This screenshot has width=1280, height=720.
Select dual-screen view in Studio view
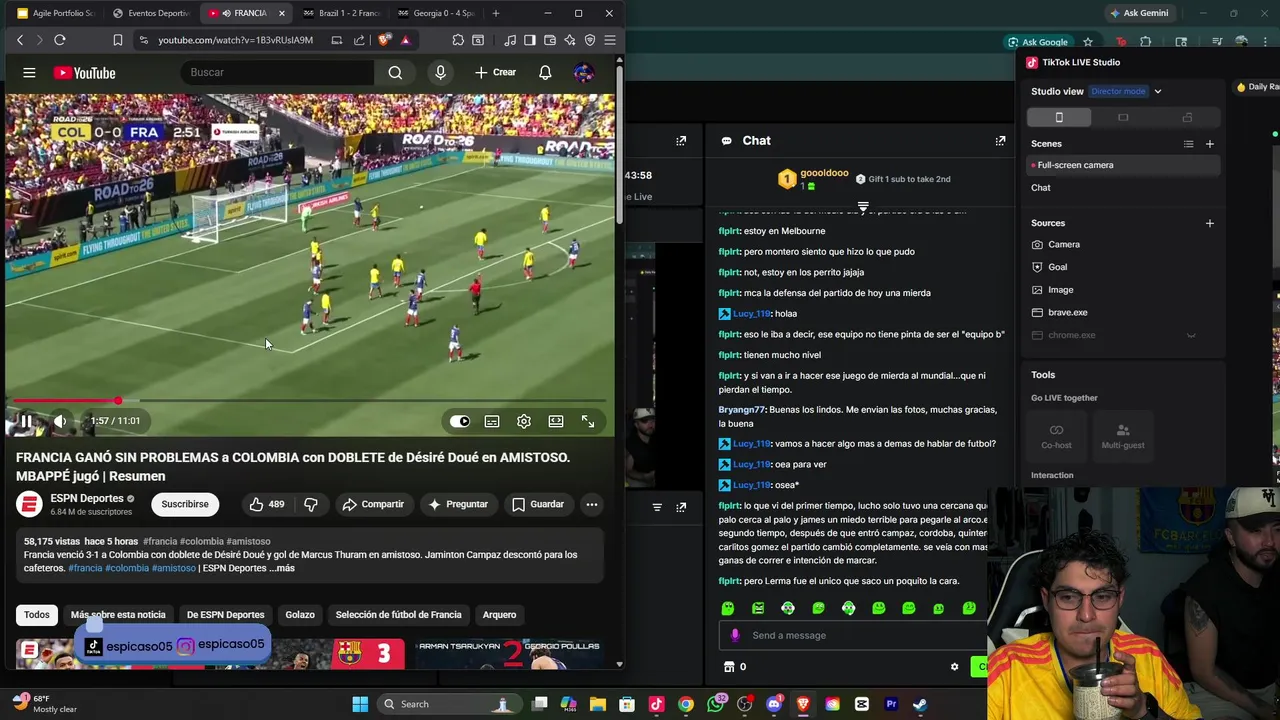[1187, 118]
